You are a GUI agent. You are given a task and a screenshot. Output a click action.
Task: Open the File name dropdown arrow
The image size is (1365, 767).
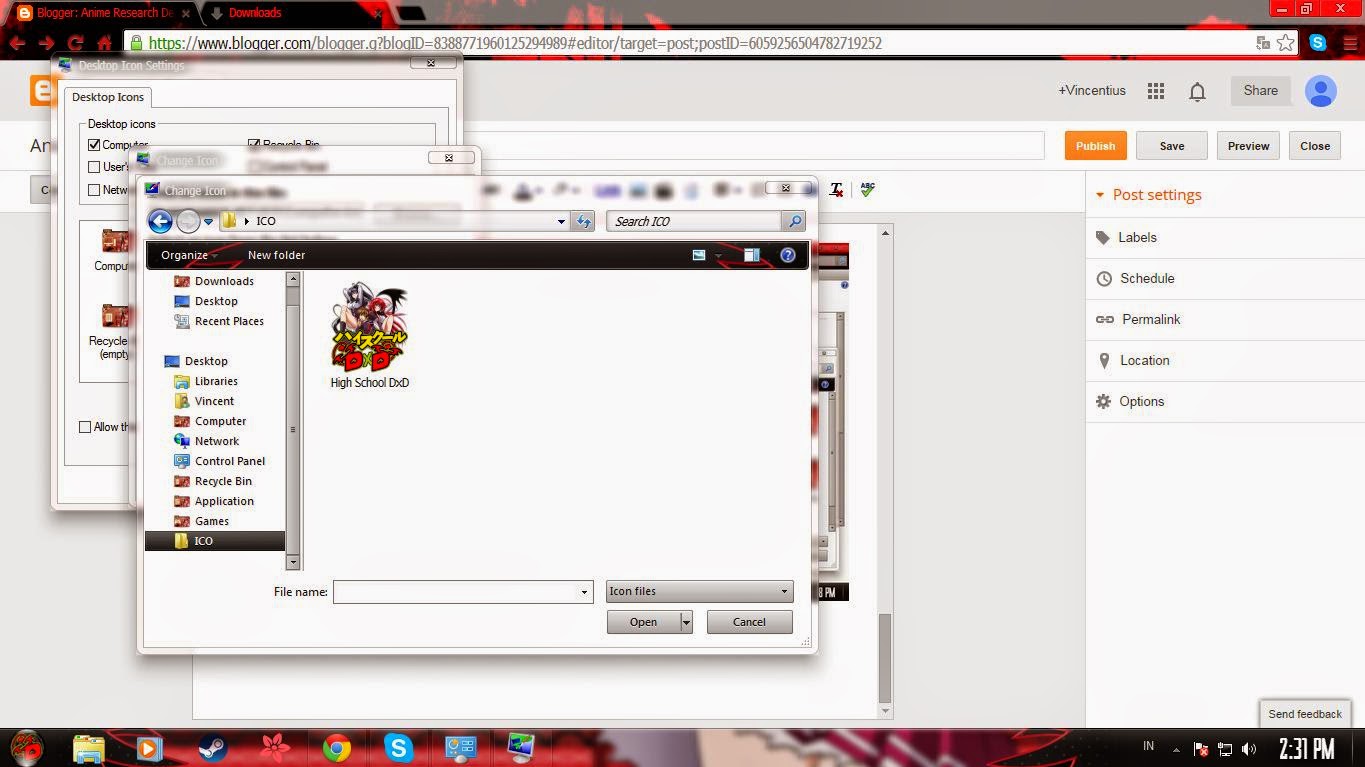(x=584, y=592)
